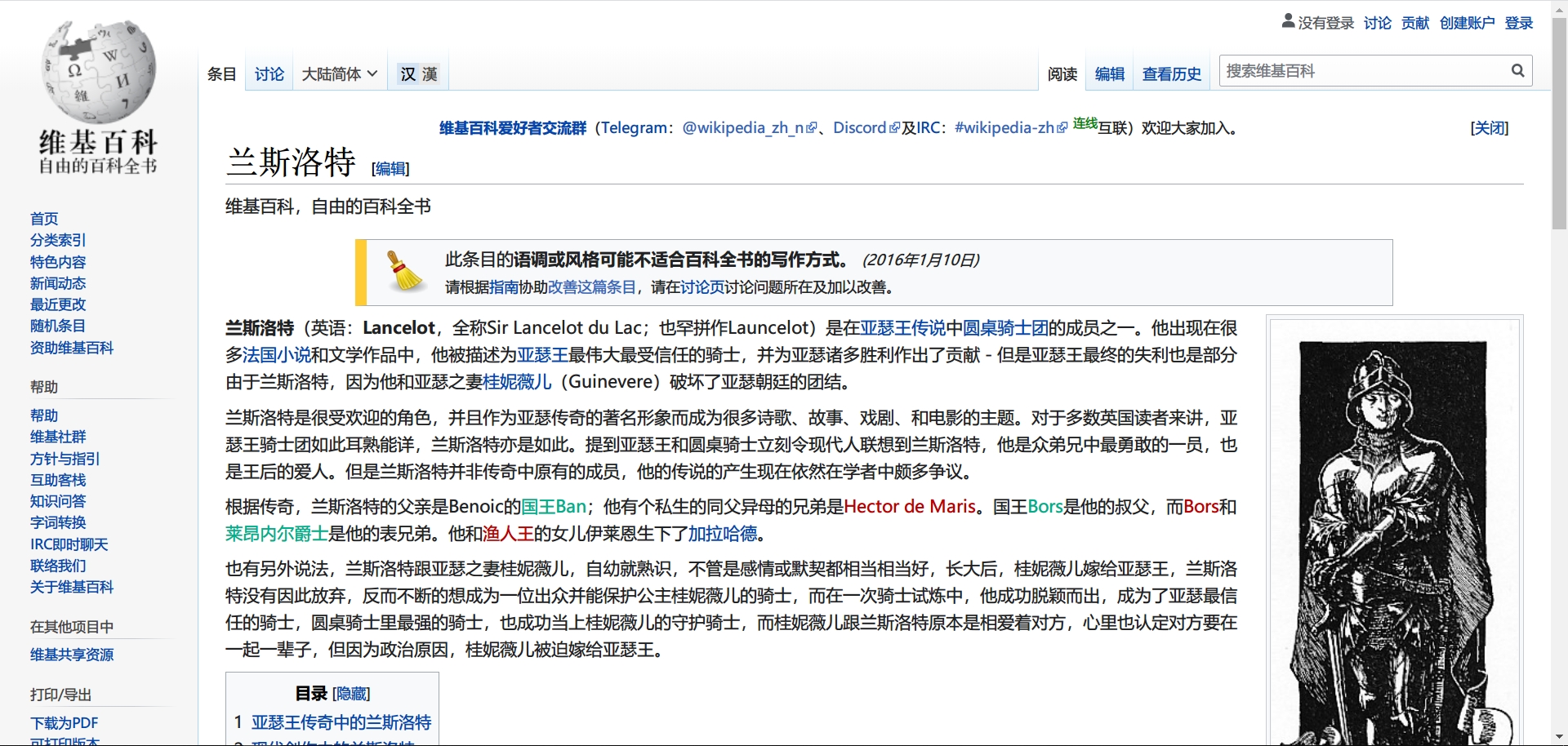Expand the 大陆简体 language variant dropdown
This screenshot has width=1568, height=746.
point(339,74)
